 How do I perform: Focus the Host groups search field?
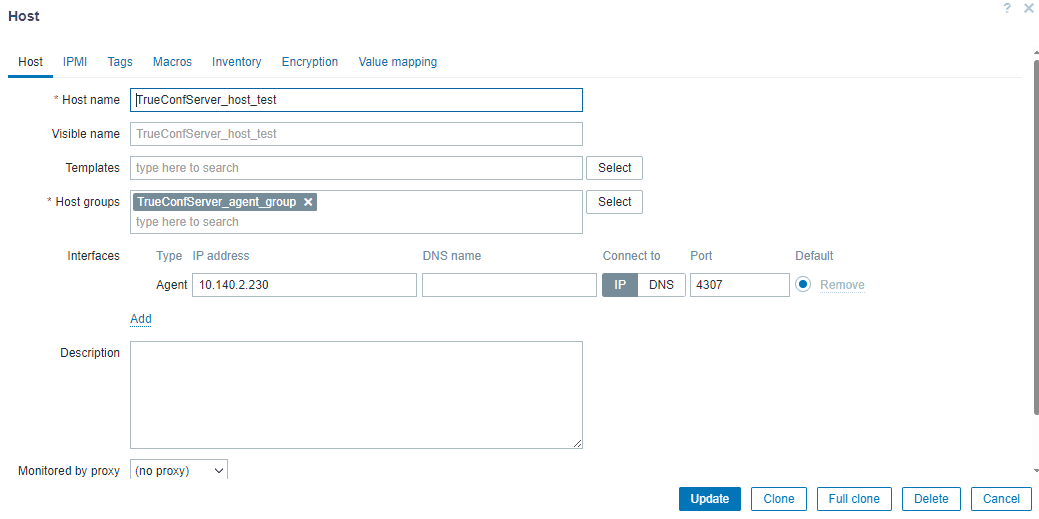[x=356, y=222]
